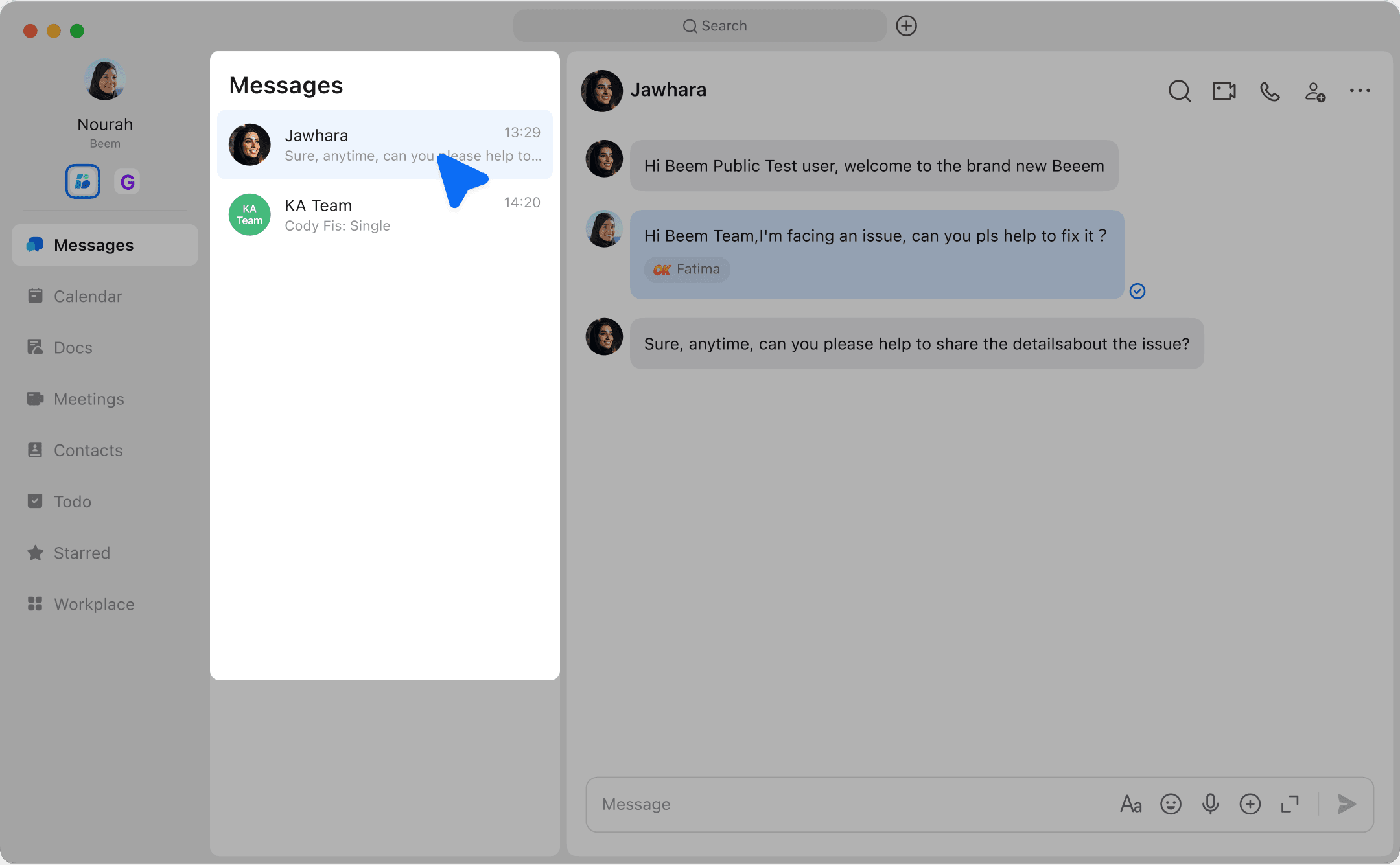The height and width of the screenshot is (865, 1400).
Task: Open the more options menu in the chat header
Action: [x=1360, y=91]
